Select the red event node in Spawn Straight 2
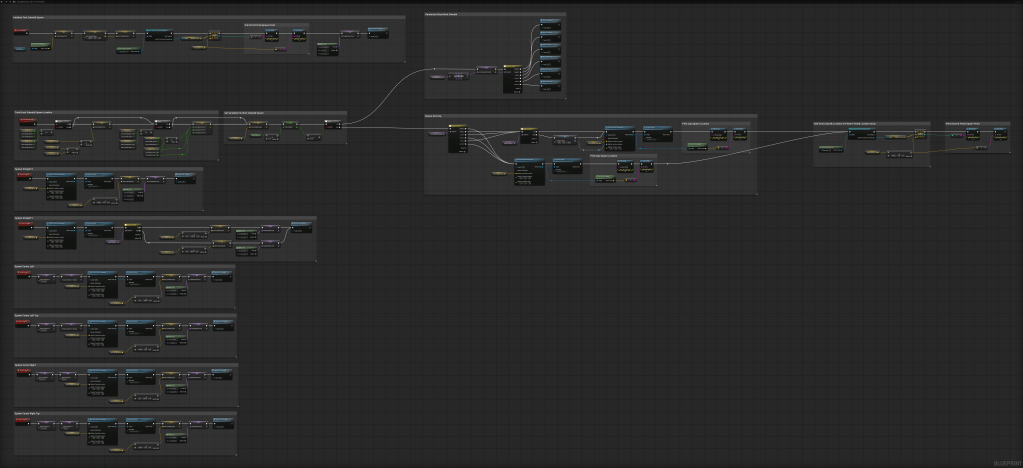 [22, 227]
